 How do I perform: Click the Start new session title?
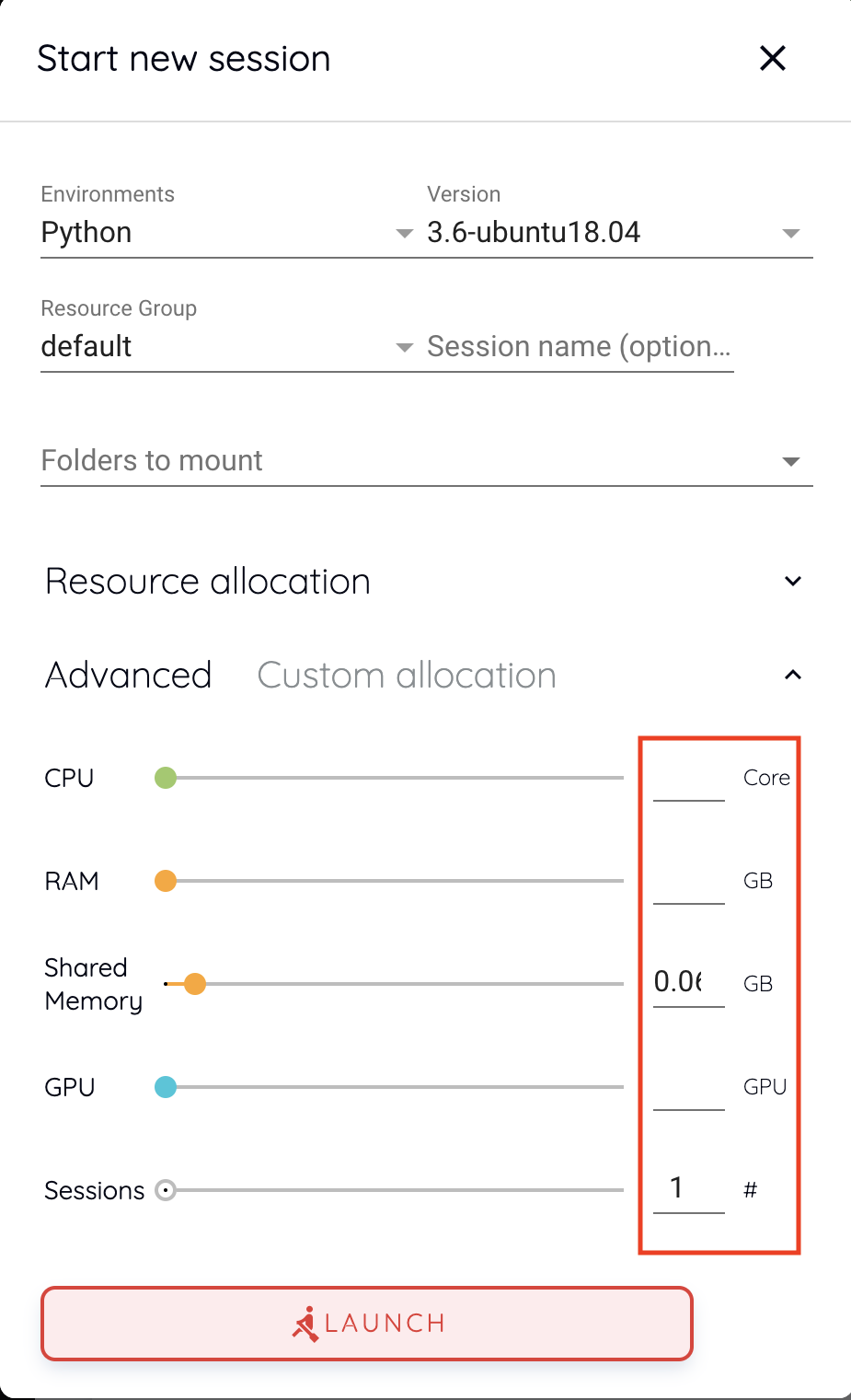[183, 58]
